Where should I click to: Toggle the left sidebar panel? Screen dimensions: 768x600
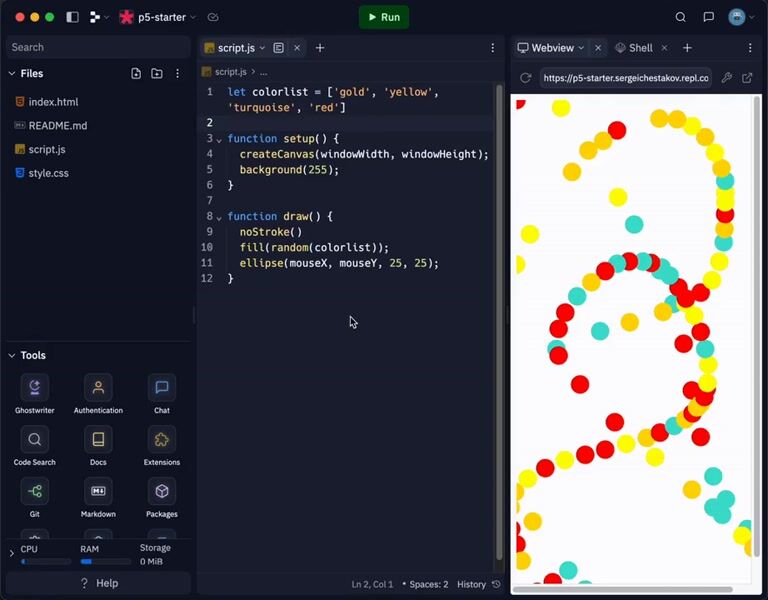[72, 17]
